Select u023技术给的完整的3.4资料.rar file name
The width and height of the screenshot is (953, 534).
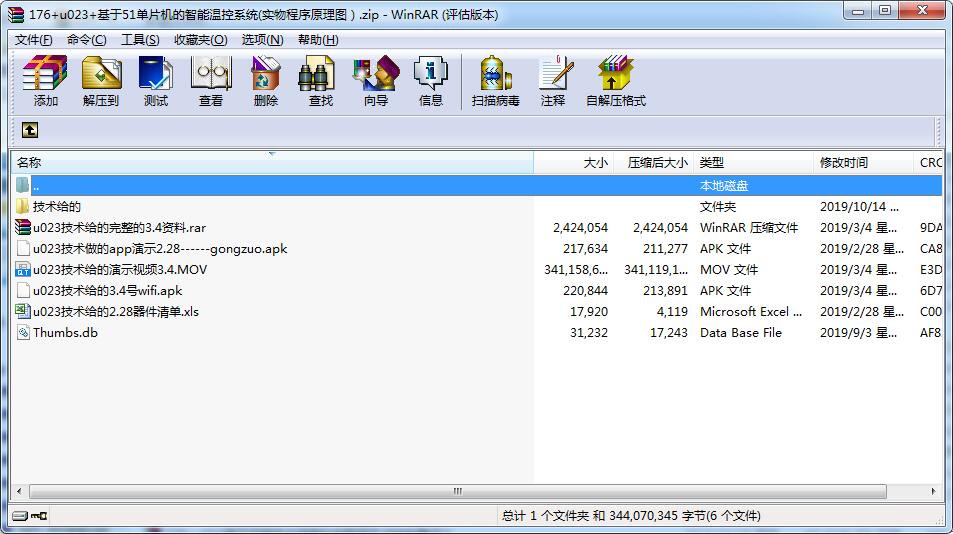coord(119,227)
